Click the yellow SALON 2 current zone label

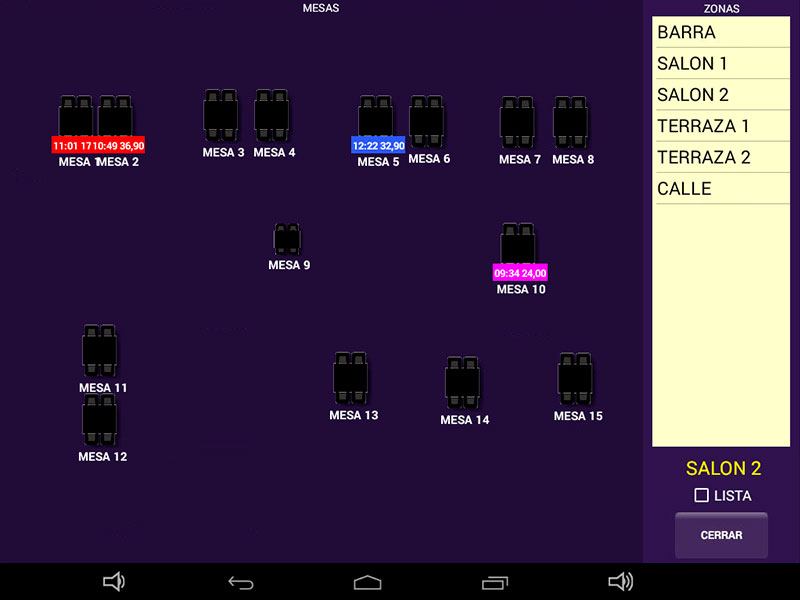723,468
